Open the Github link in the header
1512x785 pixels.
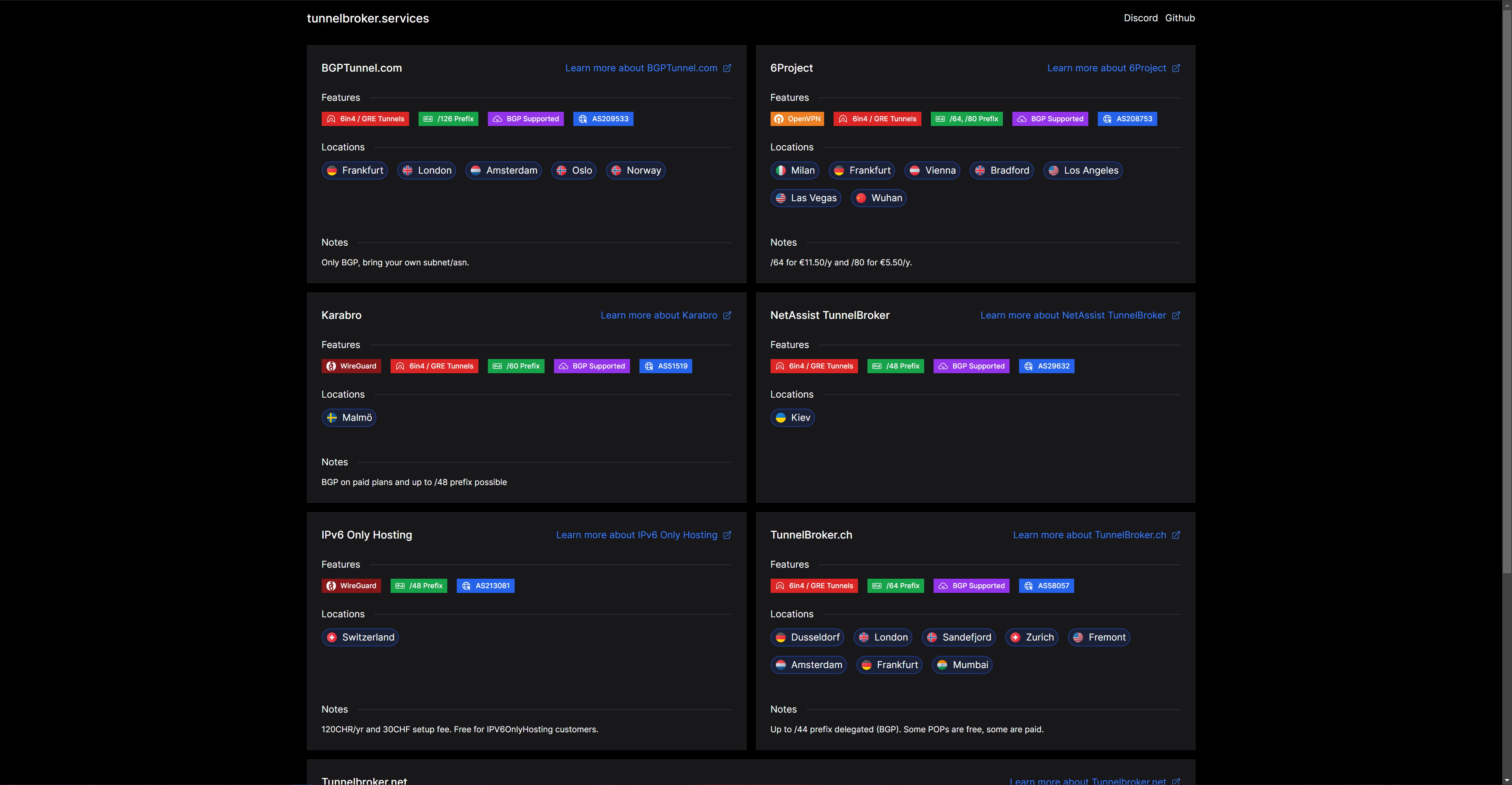click(x=1180, y=18)
